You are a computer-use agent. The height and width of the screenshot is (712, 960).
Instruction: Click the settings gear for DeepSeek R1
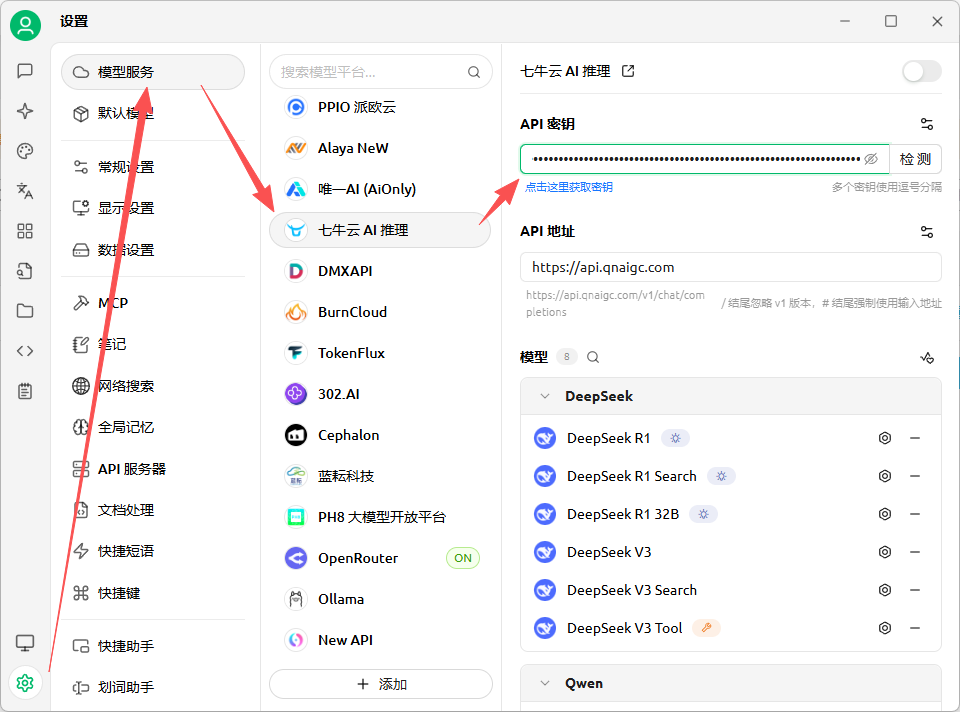click(884, 438)
